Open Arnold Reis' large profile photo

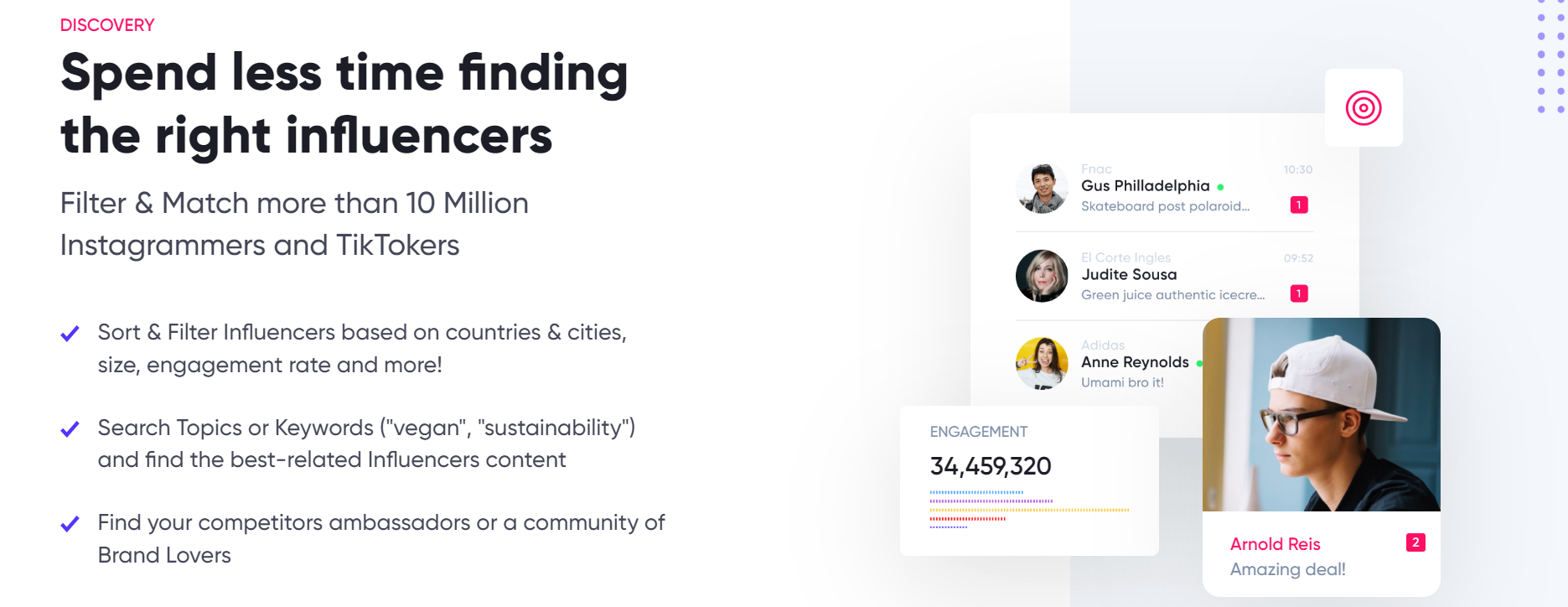pos(1321,414)
